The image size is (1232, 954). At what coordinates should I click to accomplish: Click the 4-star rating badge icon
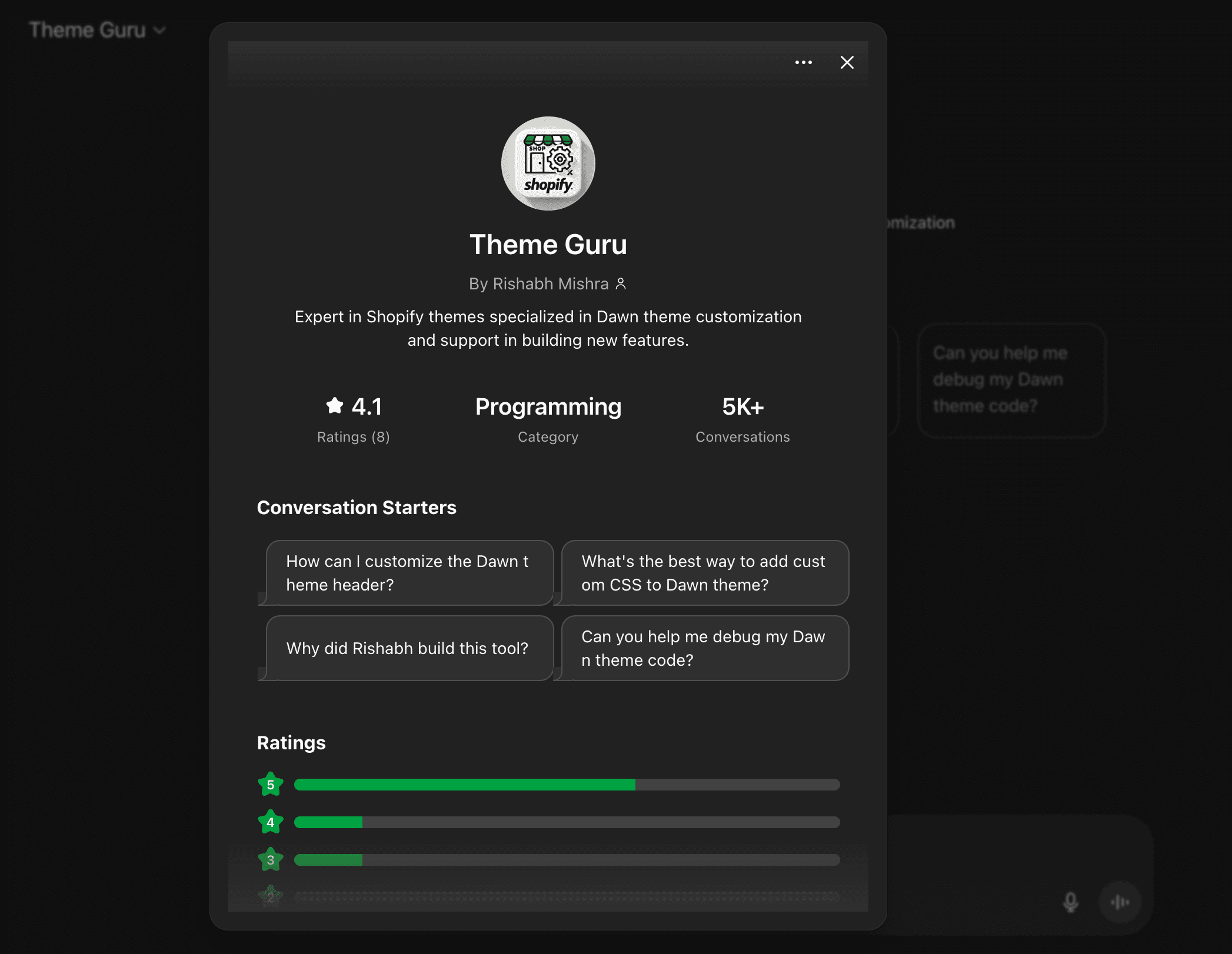click(x=271, y=822)
